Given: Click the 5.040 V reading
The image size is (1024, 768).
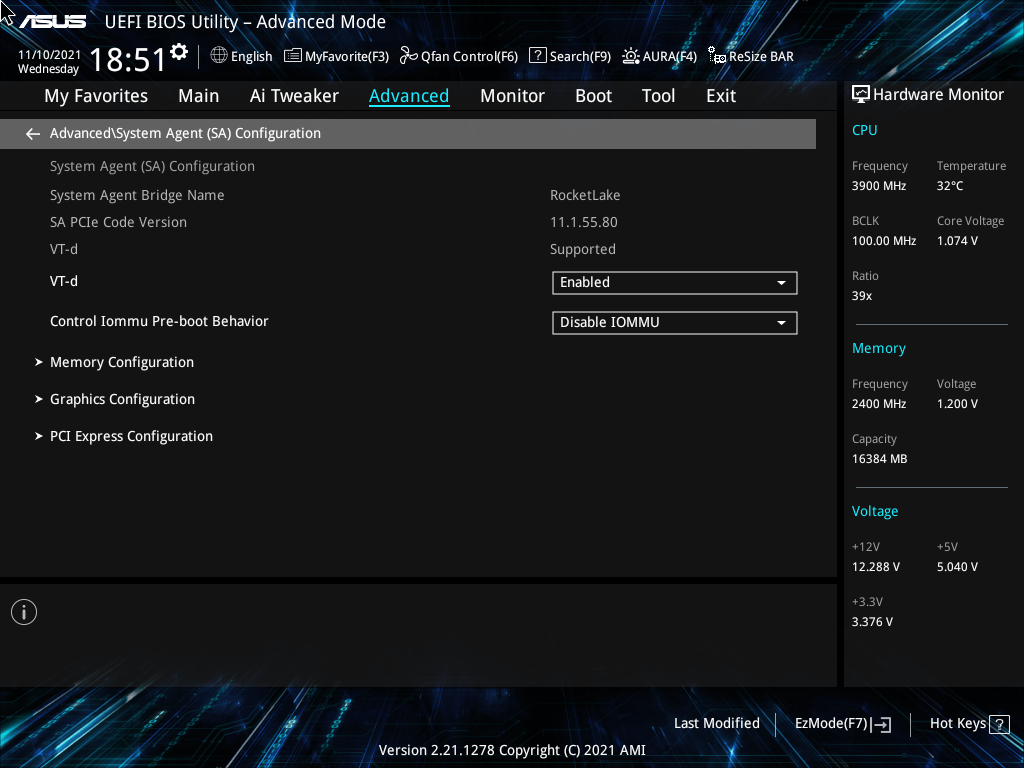Looking at the screenshot, I should tap(957, 567).
